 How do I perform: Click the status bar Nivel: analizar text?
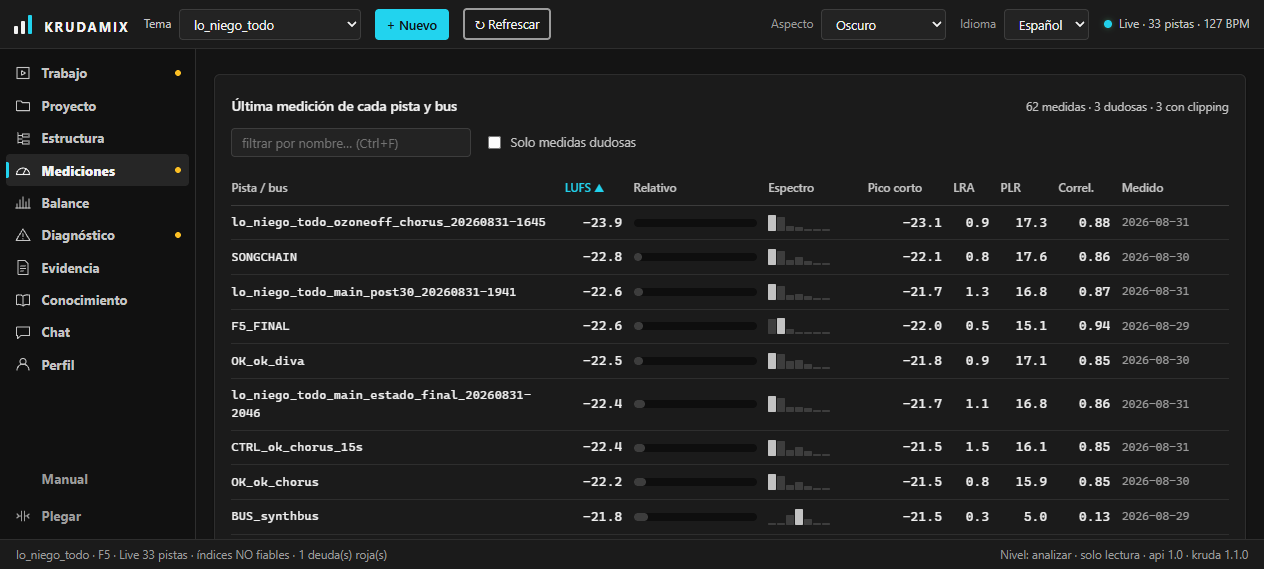point(1038,554)
